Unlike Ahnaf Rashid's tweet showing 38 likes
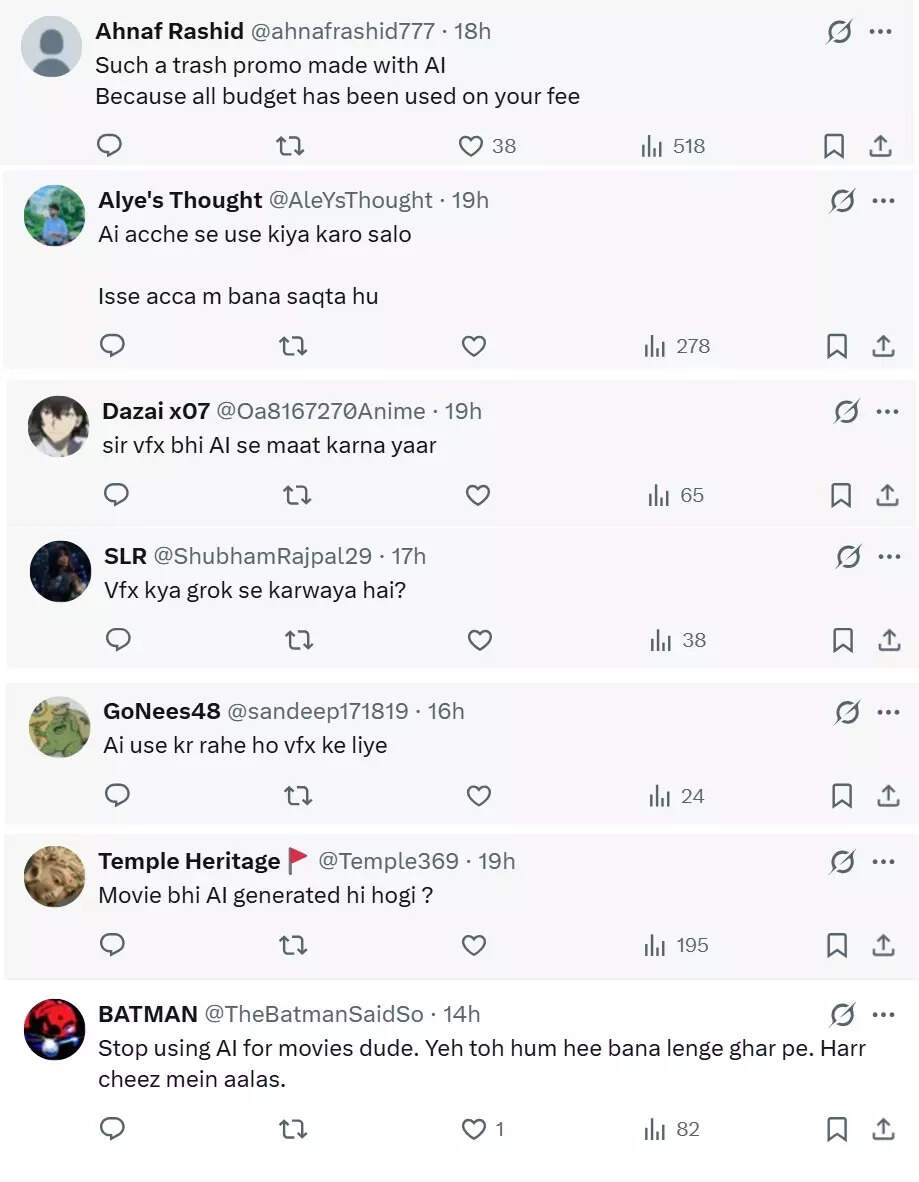The image size is (919, 1182). [x=469, y=146]
